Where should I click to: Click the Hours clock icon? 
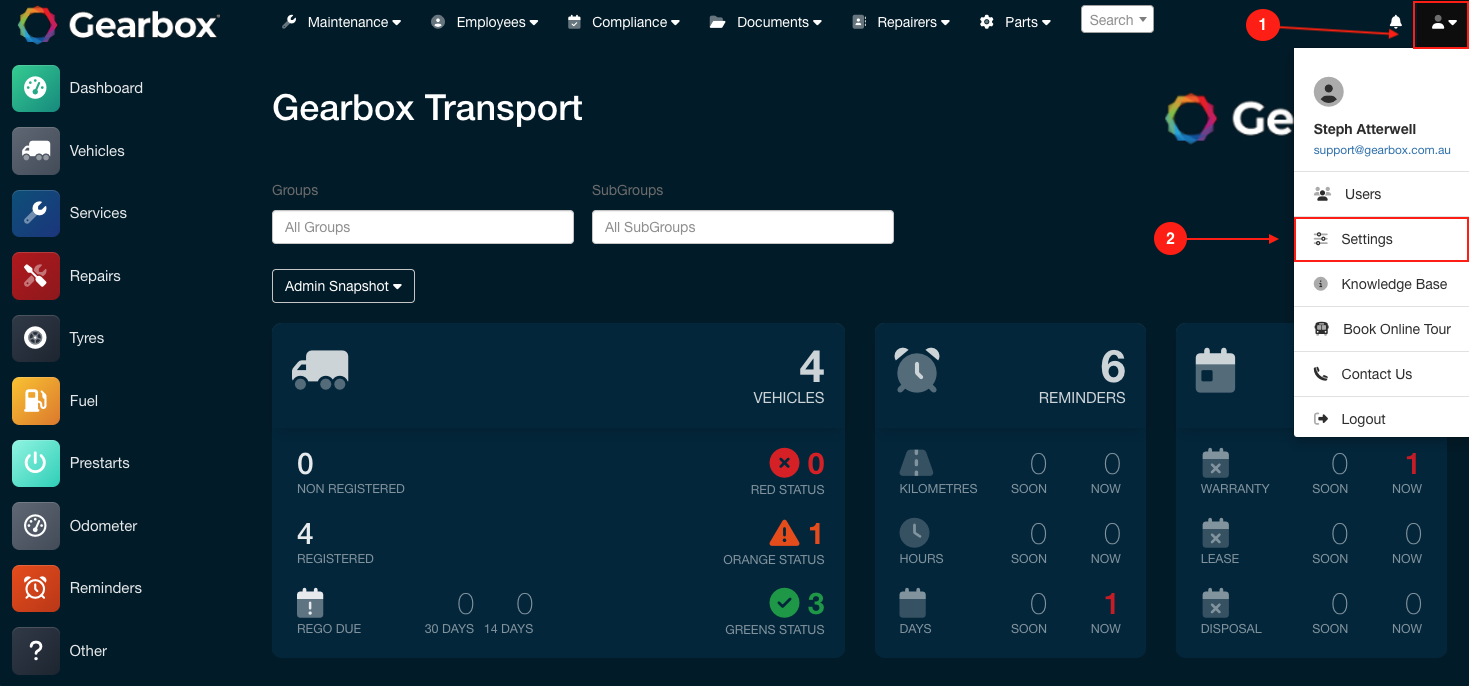(x=914, y=532)
